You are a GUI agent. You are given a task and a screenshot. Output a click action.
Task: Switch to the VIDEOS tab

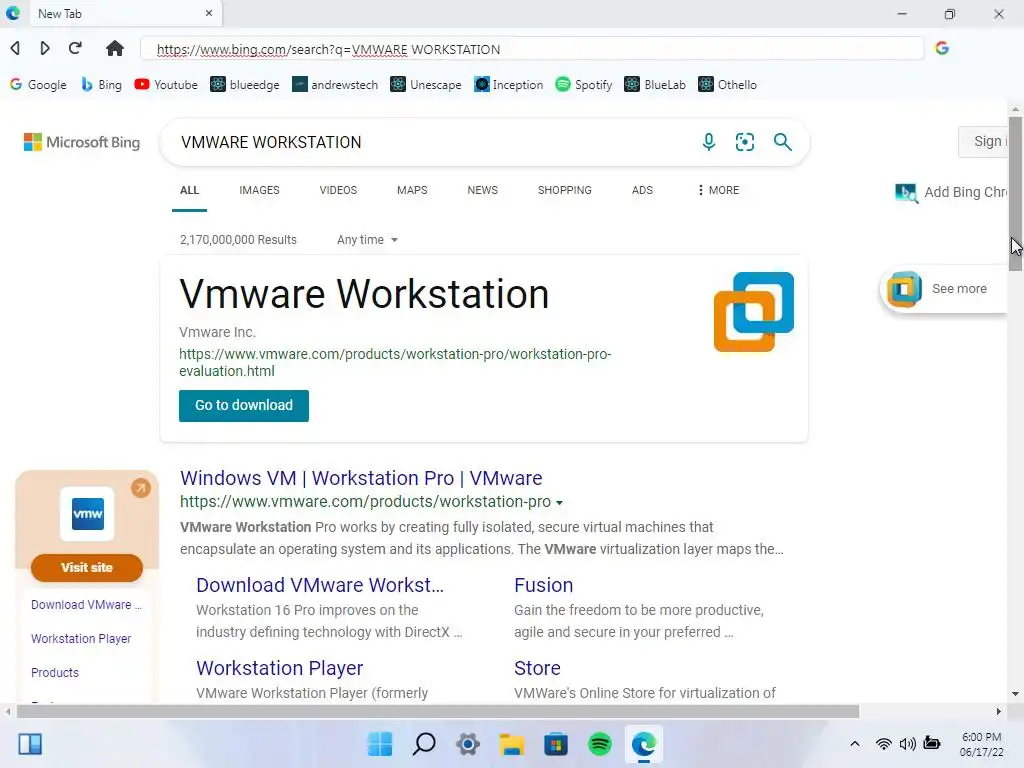[x=338, y=190]
